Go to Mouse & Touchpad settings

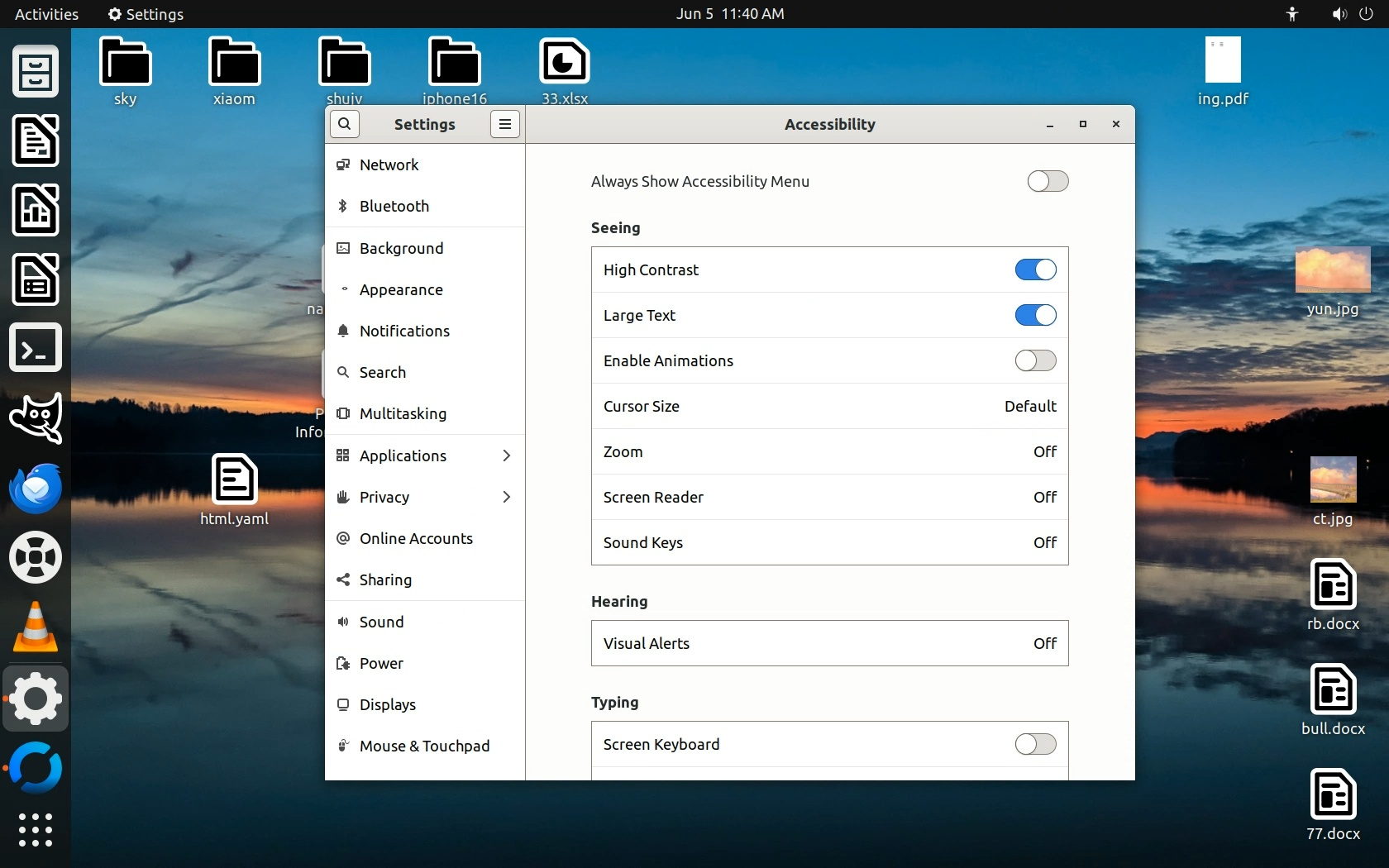(424, 746)
